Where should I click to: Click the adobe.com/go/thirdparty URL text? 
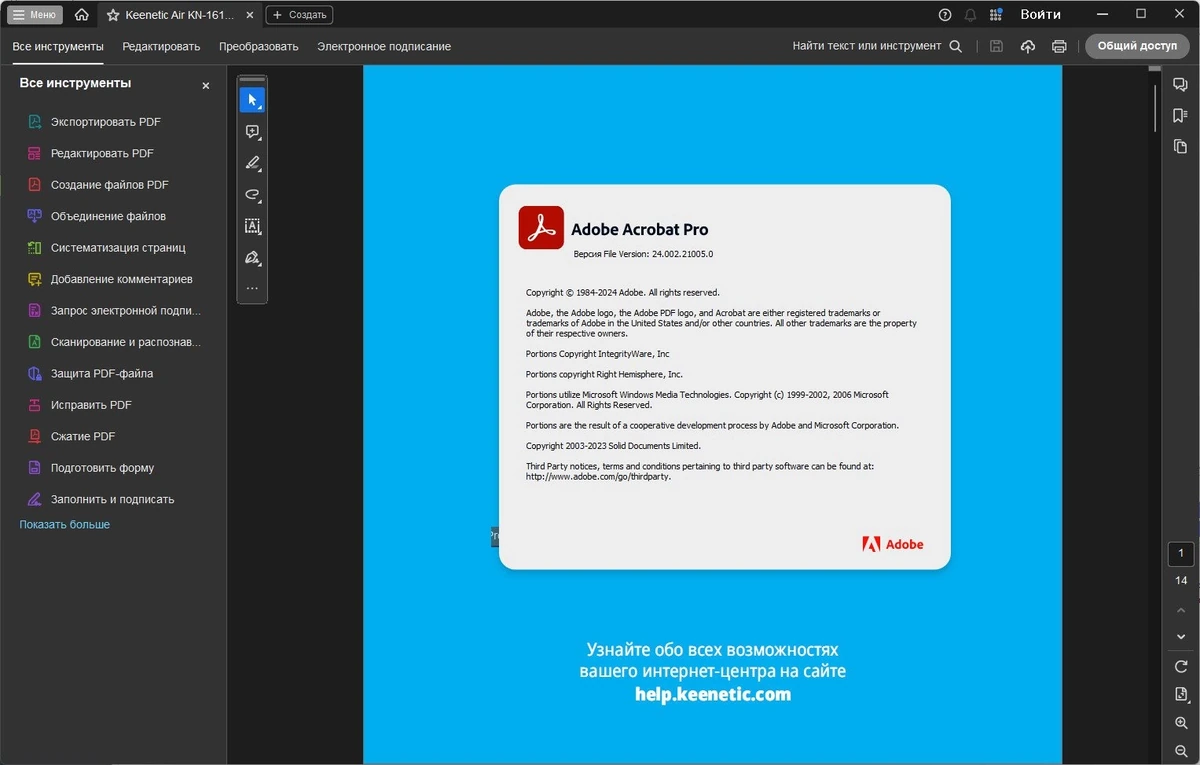pyautogui.click(x=598, y=477)
